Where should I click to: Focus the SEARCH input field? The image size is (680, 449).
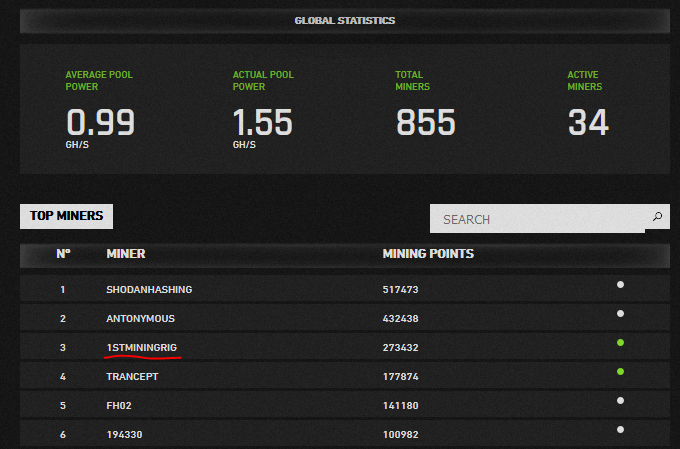pos(537,219)
